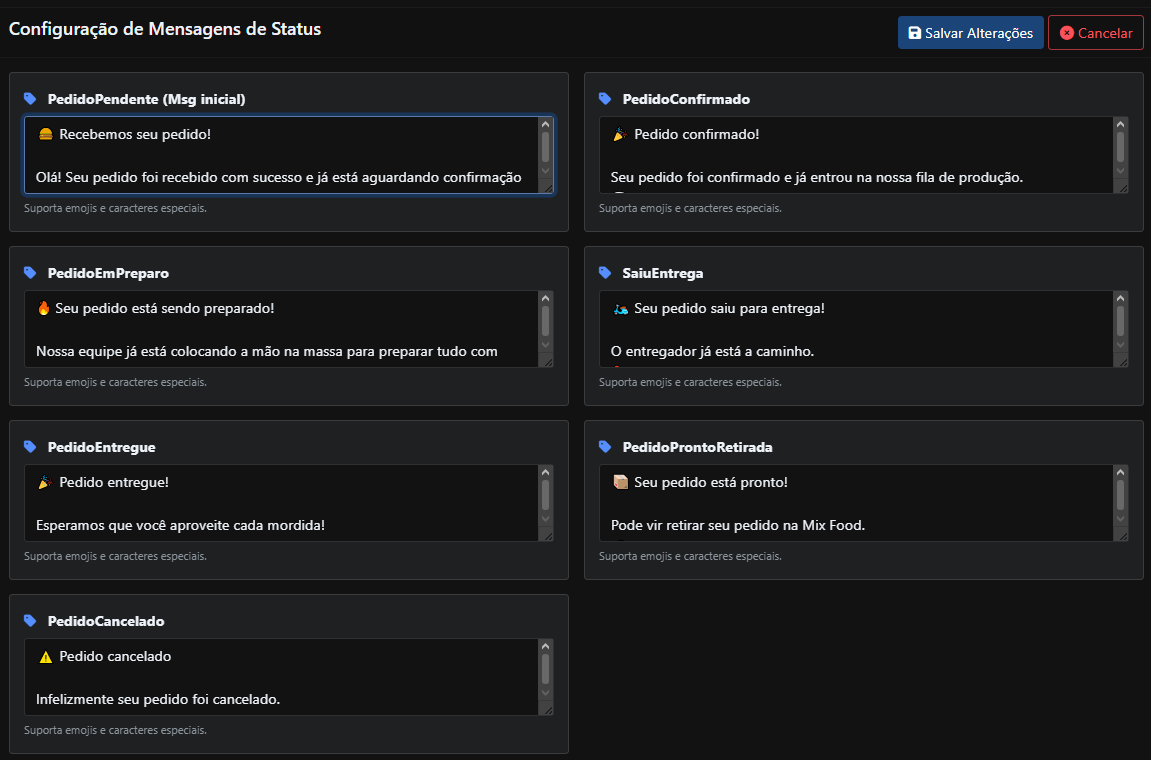Click the "PedidoPendente (Msg inicial)" label
The height and width of the screenshot is (760, 1151).
coord(146,99)
